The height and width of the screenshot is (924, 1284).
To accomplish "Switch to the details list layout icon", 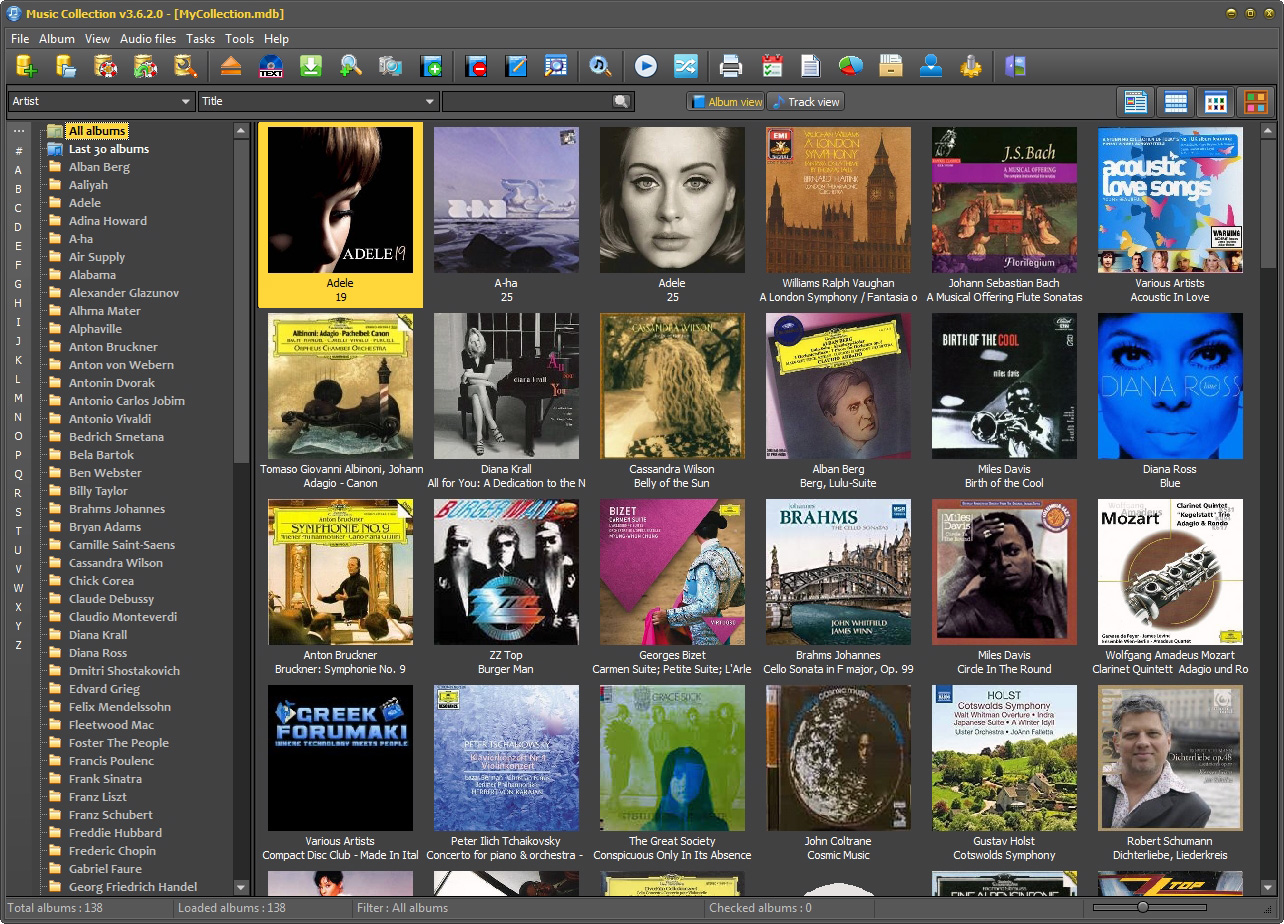I will (x=1135, y=102).
